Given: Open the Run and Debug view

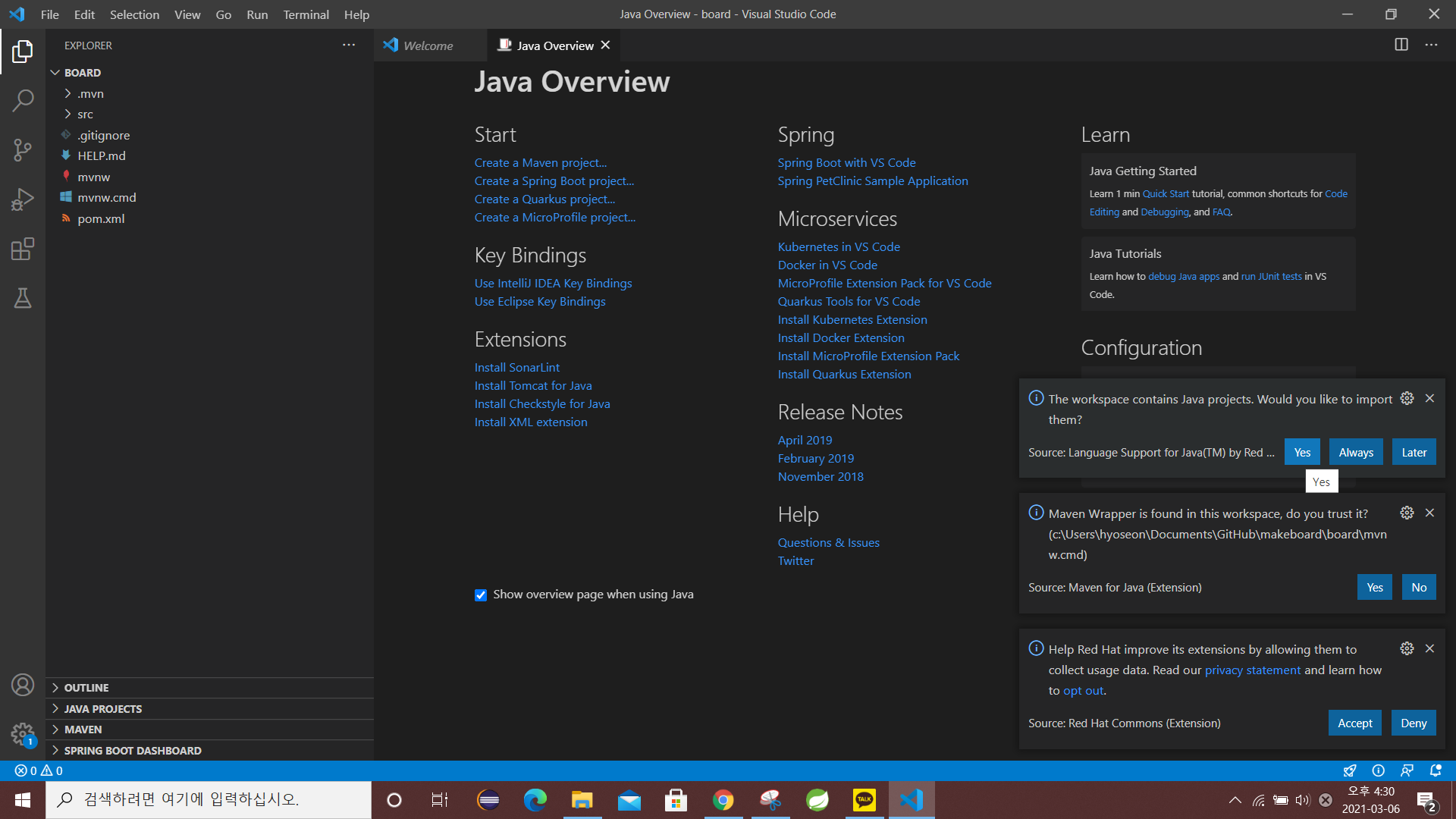Looking at the screenshot, I should [23, 199].
